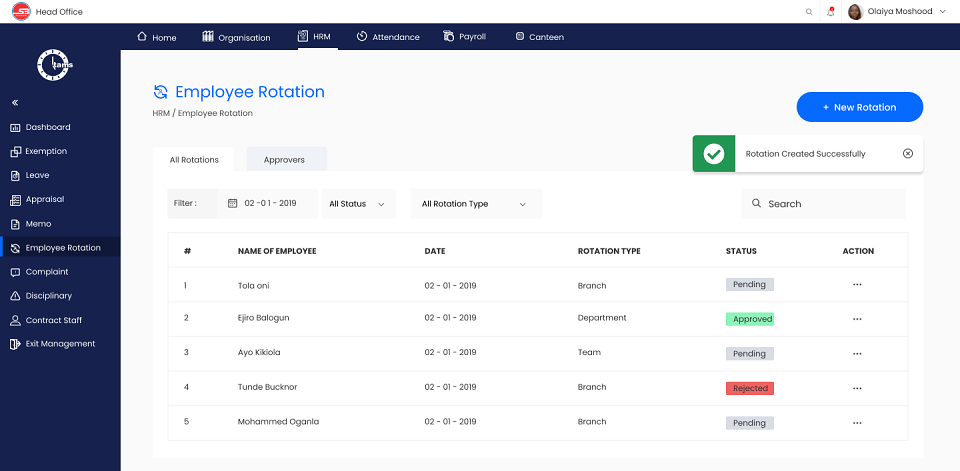The height and width of the screenshot is (471, 960).
Task: Expand the Olaiya Moshood account menu chevron
Action: (x=942, y=12)
